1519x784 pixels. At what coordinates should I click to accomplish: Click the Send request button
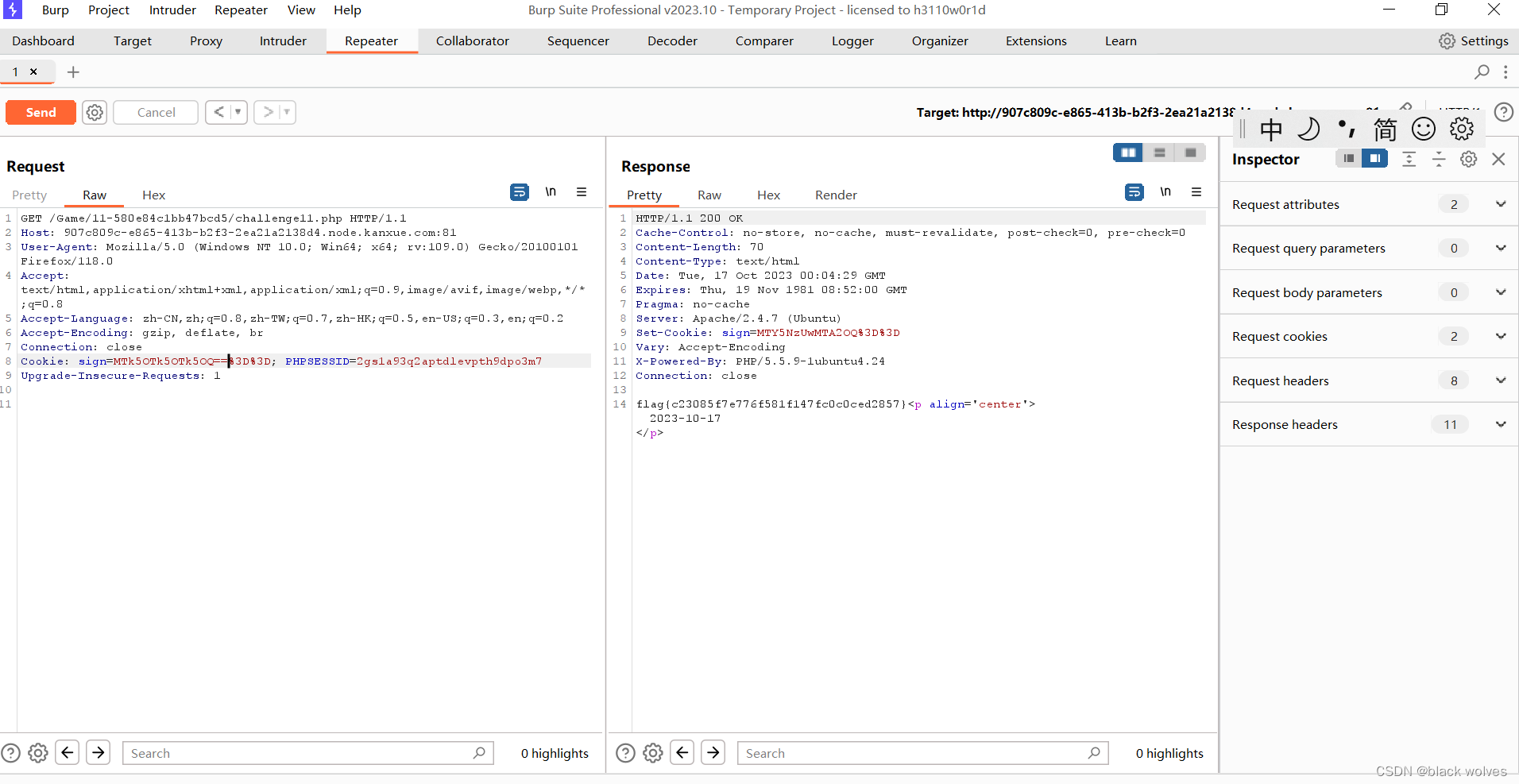[x=41, y=112]
